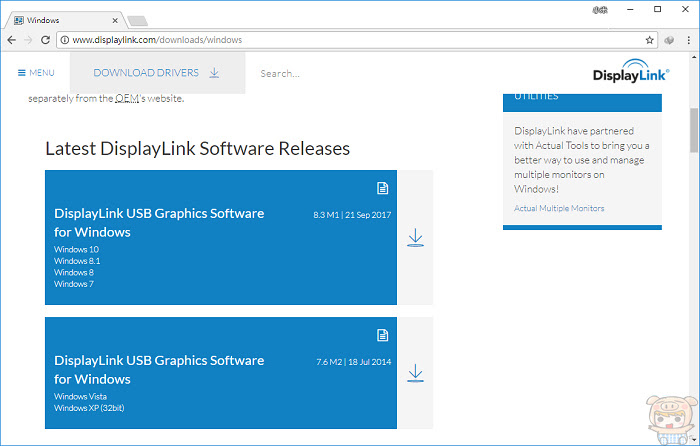Image resolution: width=700 pixels, height=446 pixels.
Task: Close the Windows browser tab
Action: [115, 21]
